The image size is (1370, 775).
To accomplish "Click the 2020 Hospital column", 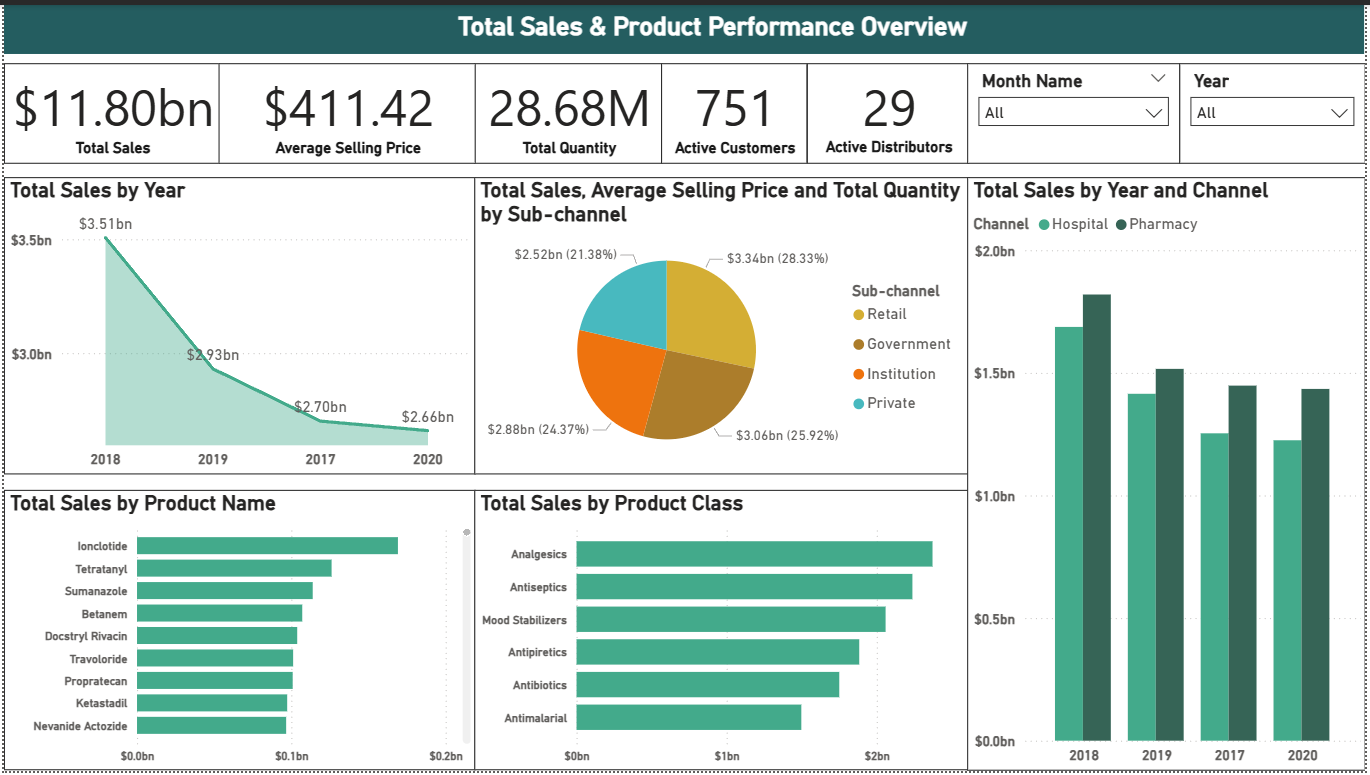I will point(1287,590).
